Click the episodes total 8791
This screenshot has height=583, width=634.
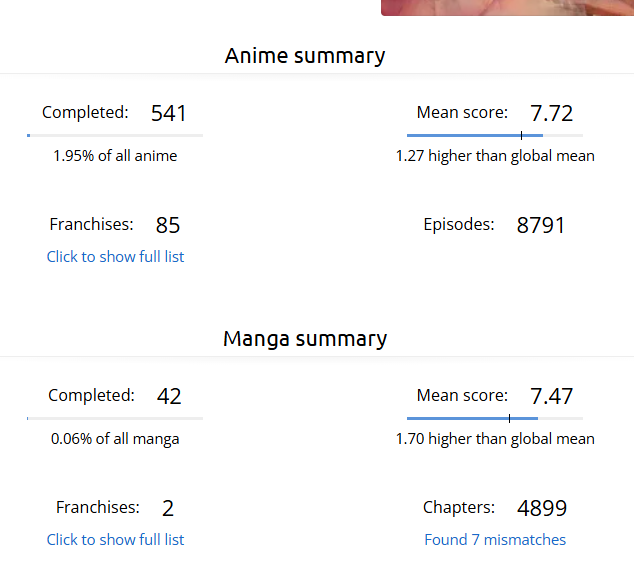(541, 226)
